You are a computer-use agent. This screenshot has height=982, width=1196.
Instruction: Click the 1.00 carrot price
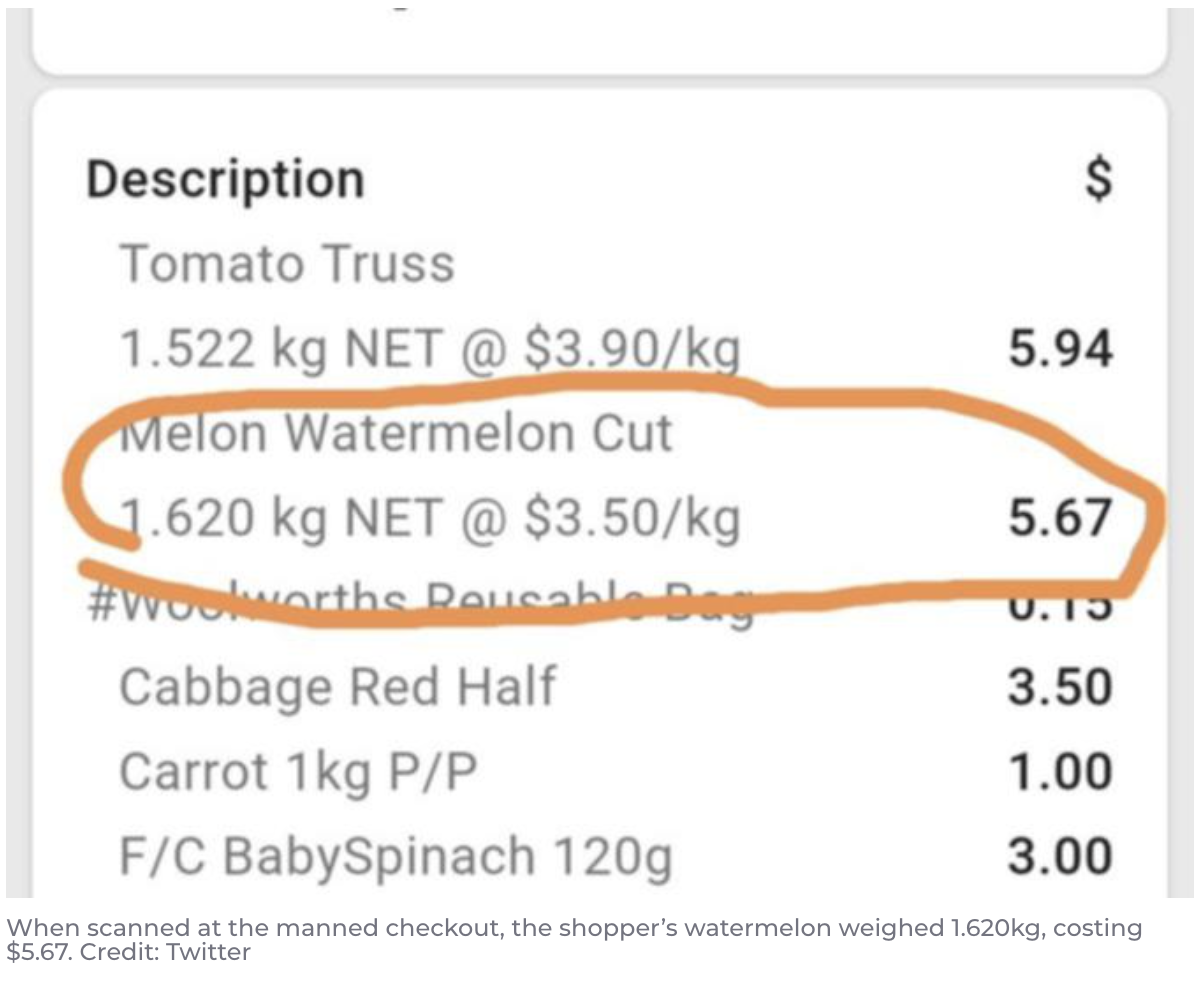1060,771
